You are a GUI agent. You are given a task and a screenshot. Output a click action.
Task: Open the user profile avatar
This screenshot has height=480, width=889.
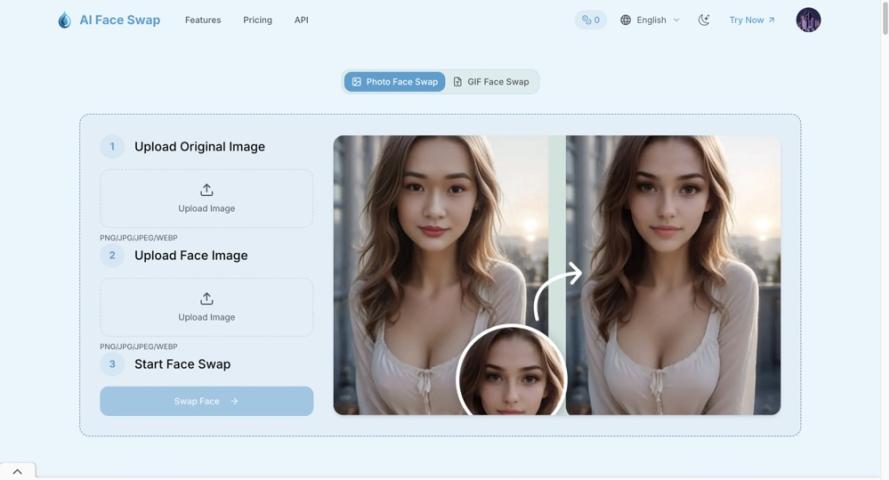tap(808, 20)
